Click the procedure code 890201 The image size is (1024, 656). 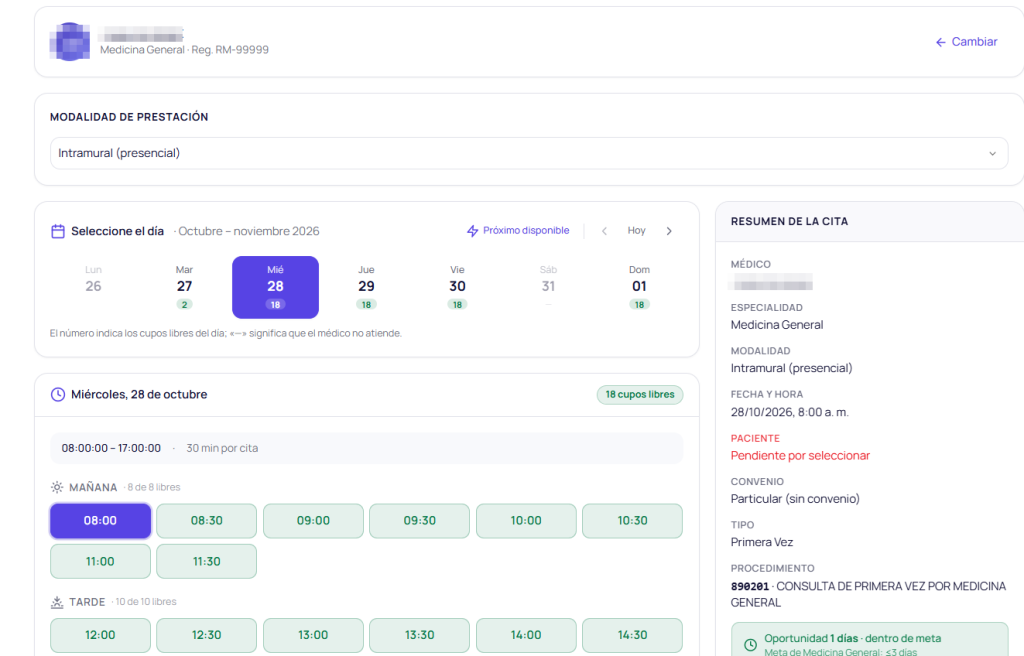(x=750, y=587)
